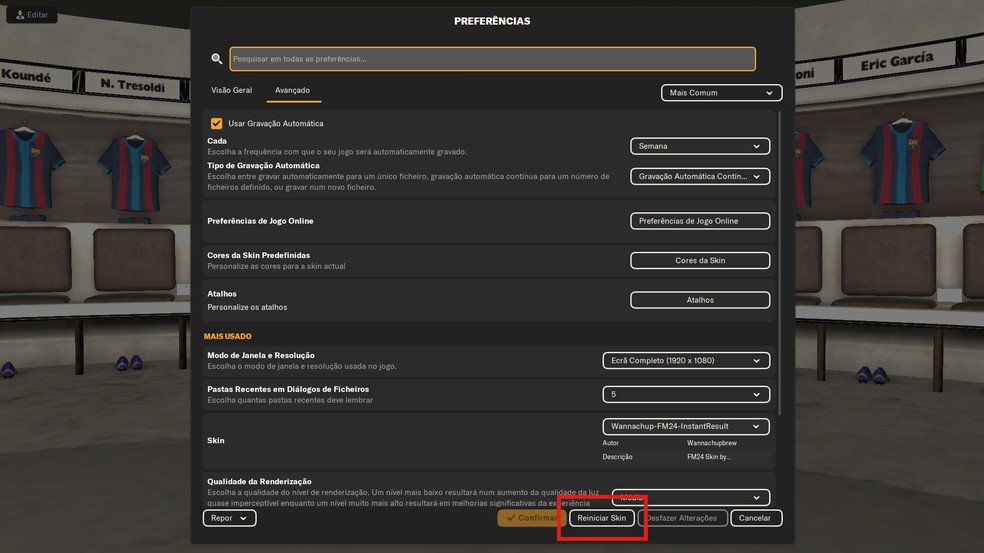Image resolution: width=984 pixels, height=553 pixels.
Task: Open the Gravação Automática Contín... dropdown
Action: pos(700,176)
